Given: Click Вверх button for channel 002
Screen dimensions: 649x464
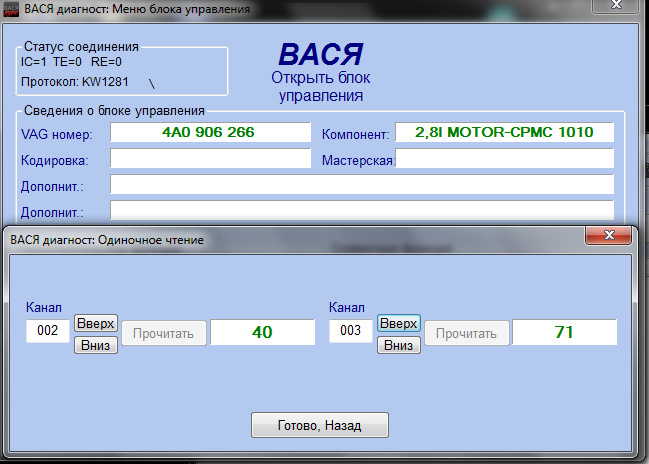Looking at the screenshot, I should [x=96, y=323].
